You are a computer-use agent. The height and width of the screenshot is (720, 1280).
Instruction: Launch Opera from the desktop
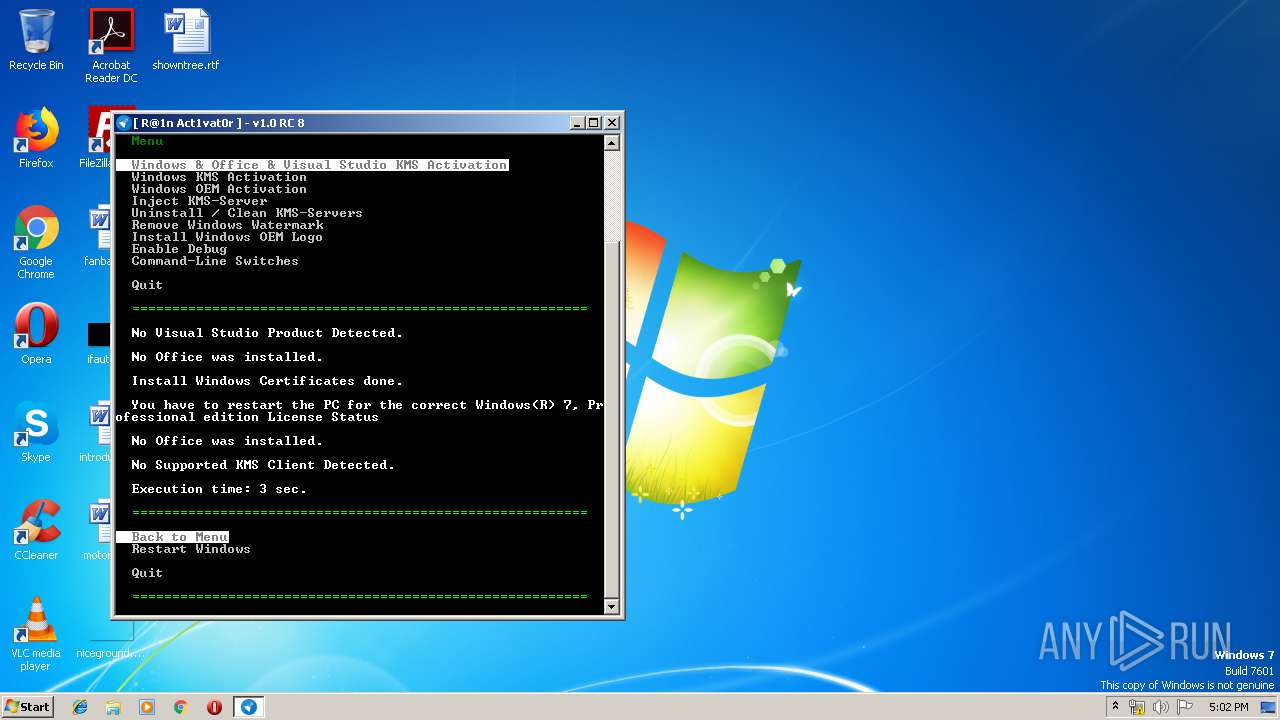(36, 334)
